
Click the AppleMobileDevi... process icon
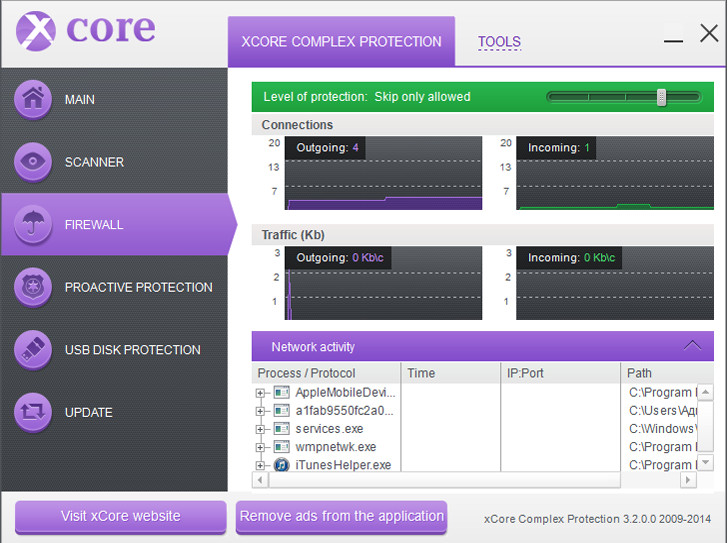(x=281, y=393)
